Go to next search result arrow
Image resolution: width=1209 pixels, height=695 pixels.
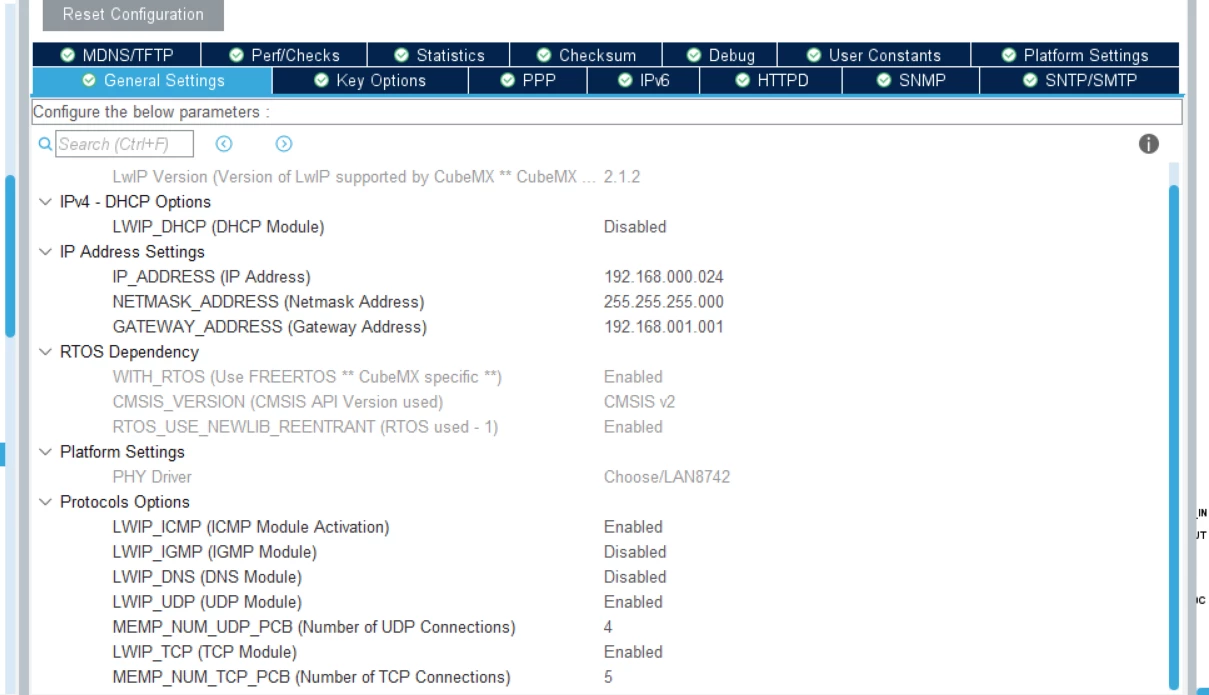(x=284, y=144)
